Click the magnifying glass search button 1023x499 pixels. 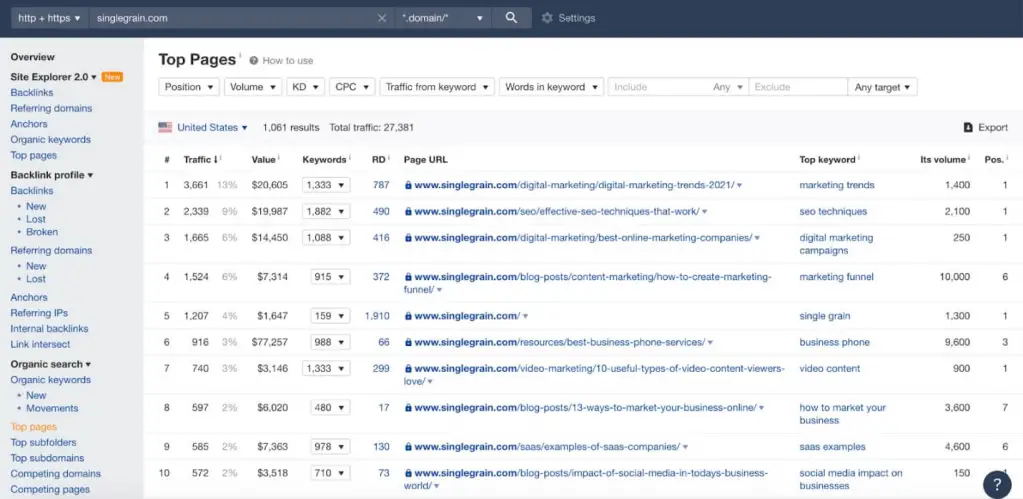pyautogui.click(x=511, y=18)
